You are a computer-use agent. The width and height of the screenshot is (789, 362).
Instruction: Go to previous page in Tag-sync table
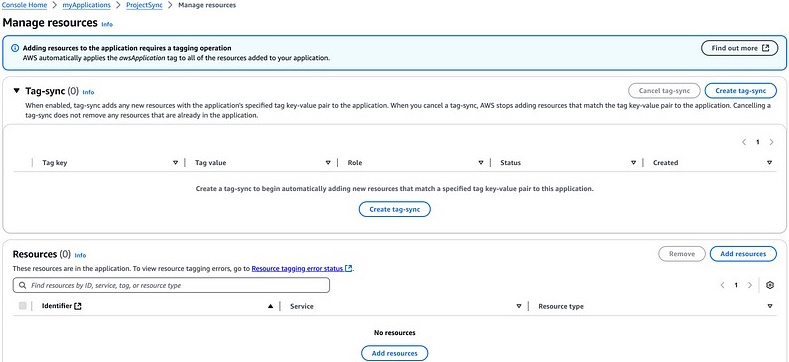pos(744,142)
